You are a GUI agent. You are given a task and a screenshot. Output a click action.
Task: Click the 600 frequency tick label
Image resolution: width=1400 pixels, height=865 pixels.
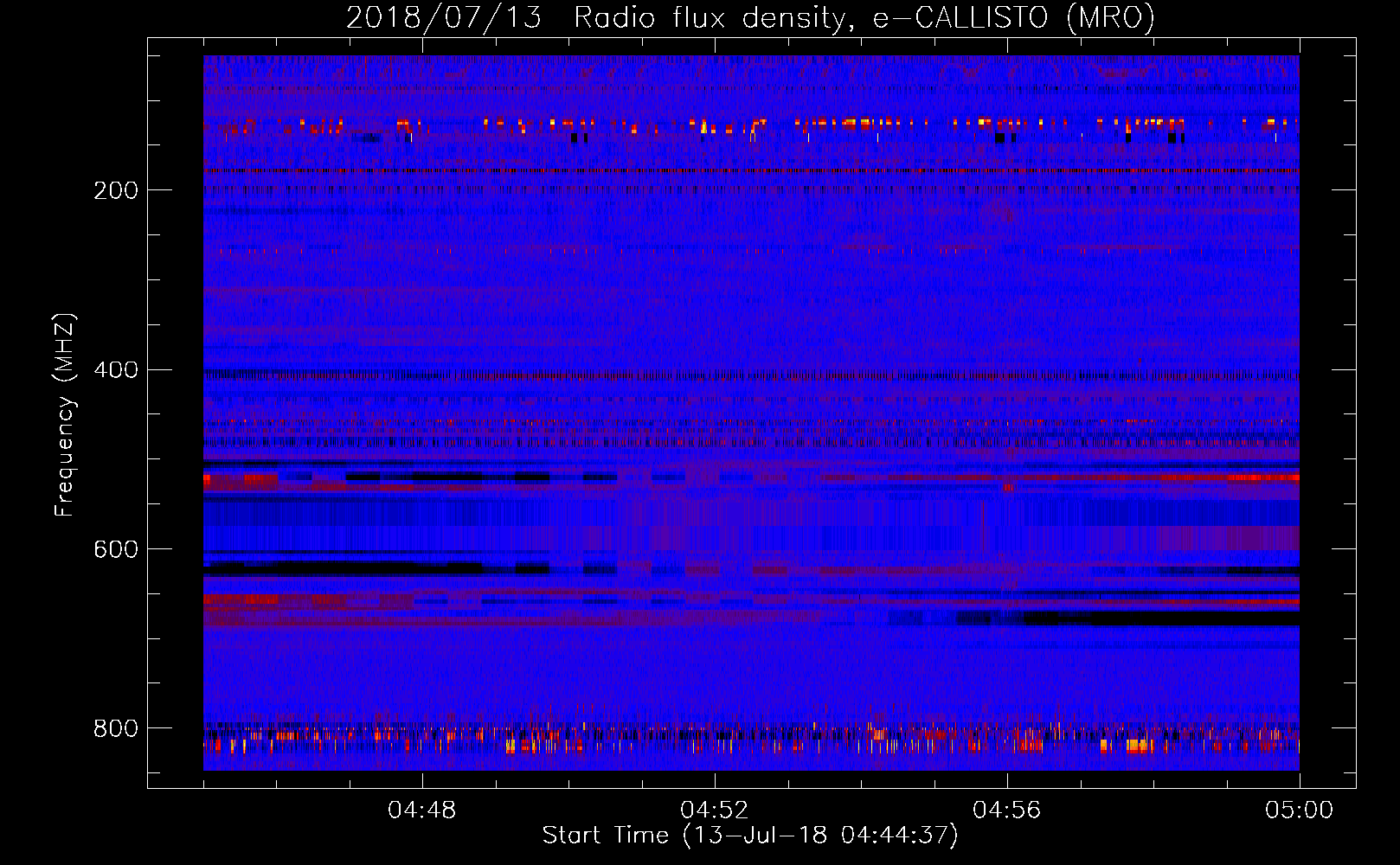coord(116,549)
